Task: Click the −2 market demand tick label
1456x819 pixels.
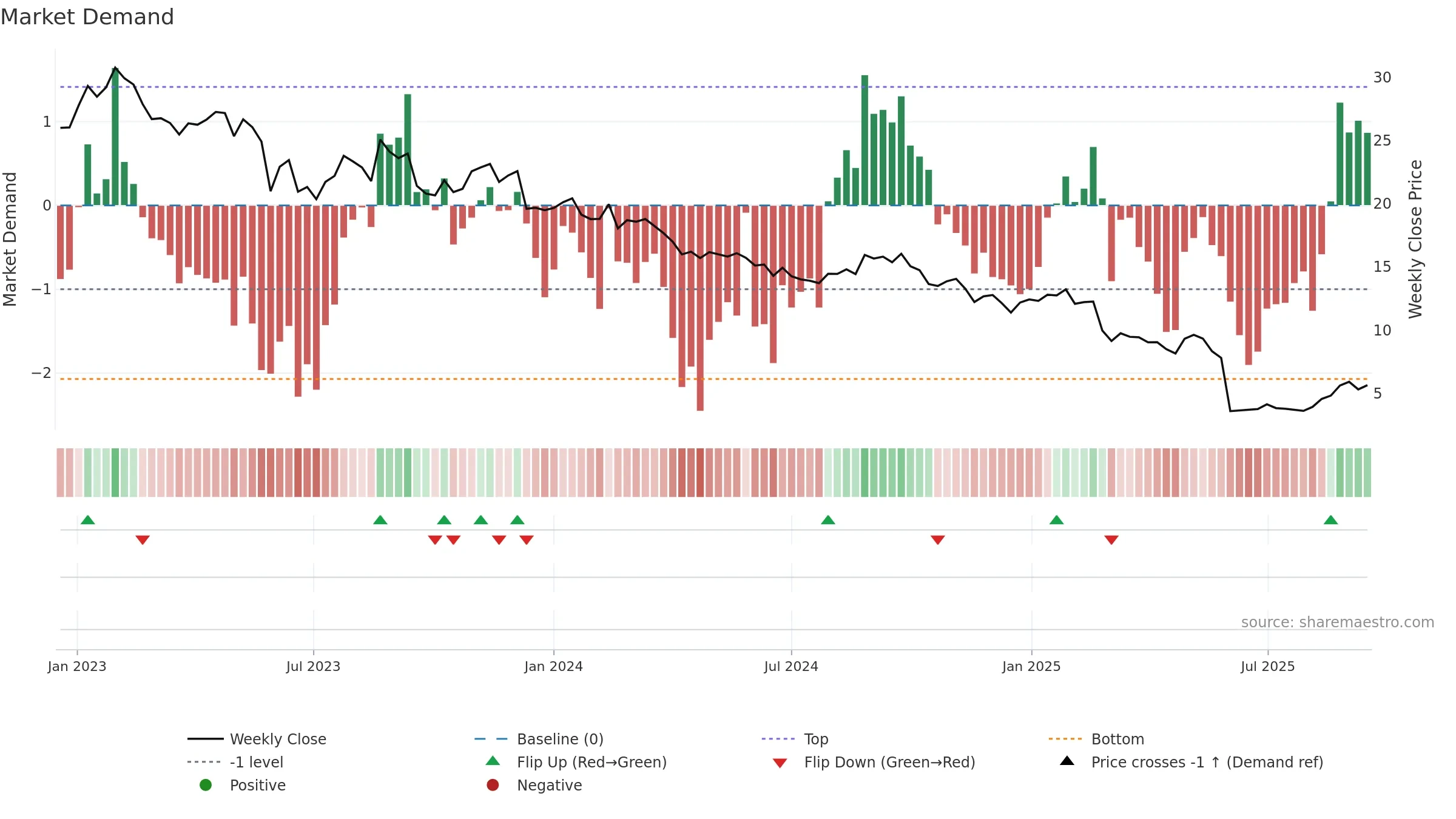Action: coord(42,373)
